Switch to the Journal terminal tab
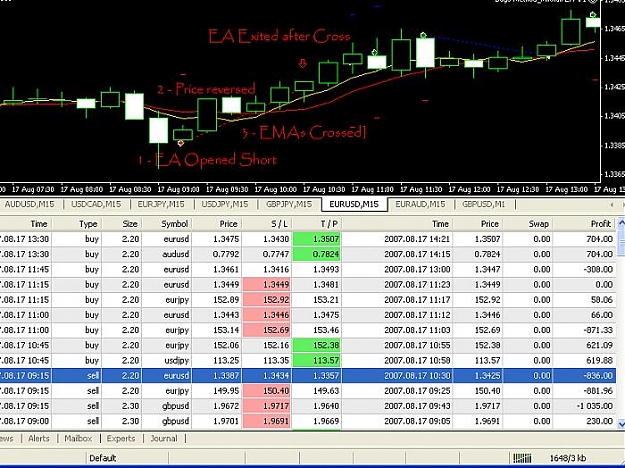The height and width of the screenshot is (468, 625). pyautogui.click(x=163, y=439)
